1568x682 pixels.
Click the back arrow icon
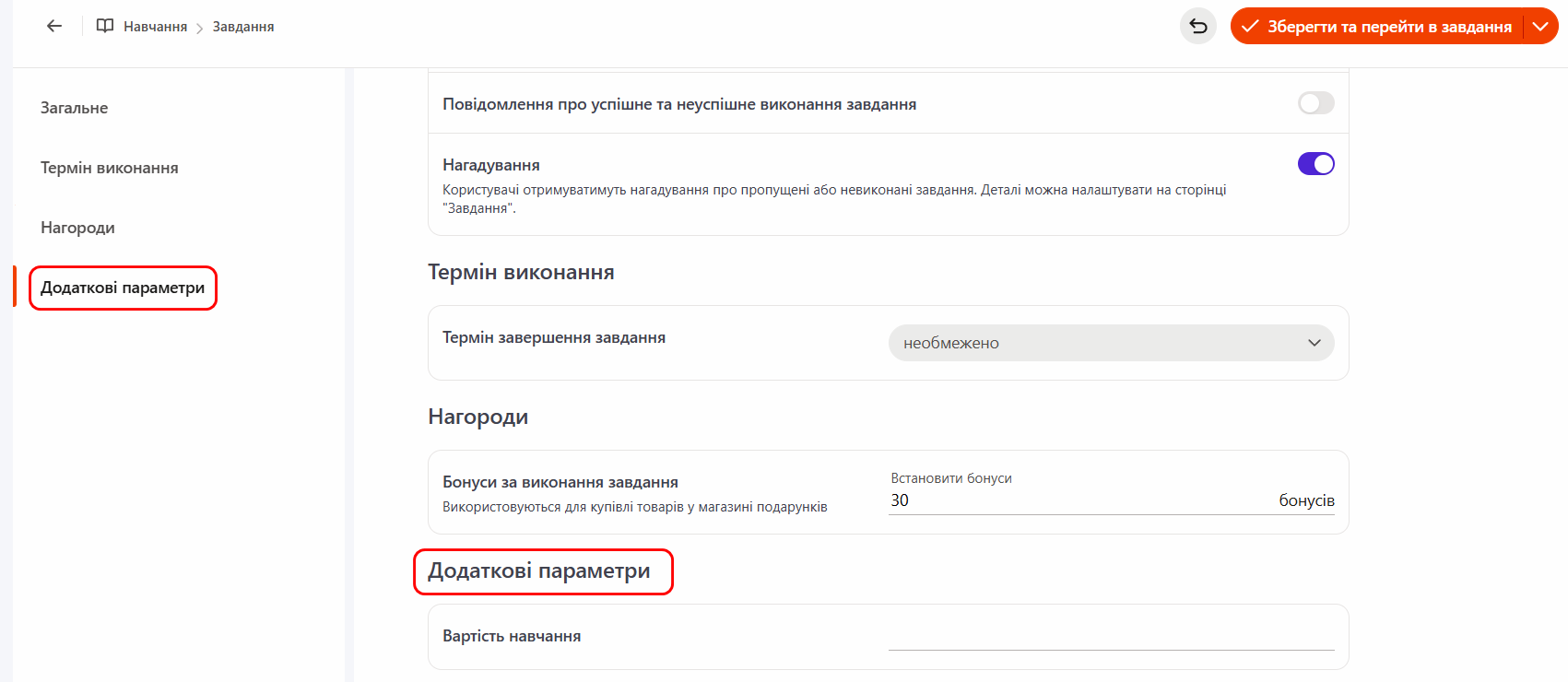tap(54, 27)
